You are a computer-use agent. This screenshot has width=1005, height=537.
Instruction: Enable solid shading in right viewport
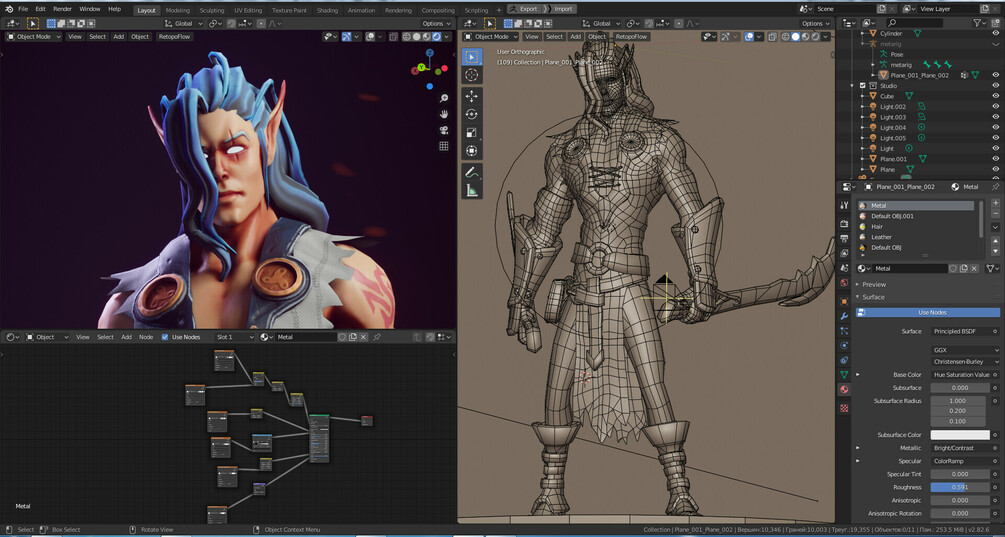pos(795,37)
